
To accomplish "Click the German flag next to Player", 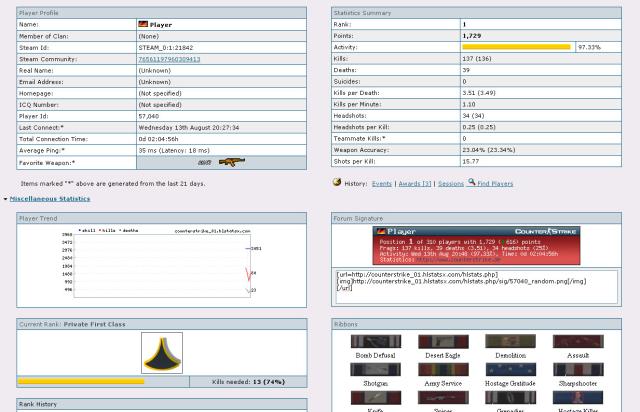I will point(143,23).
